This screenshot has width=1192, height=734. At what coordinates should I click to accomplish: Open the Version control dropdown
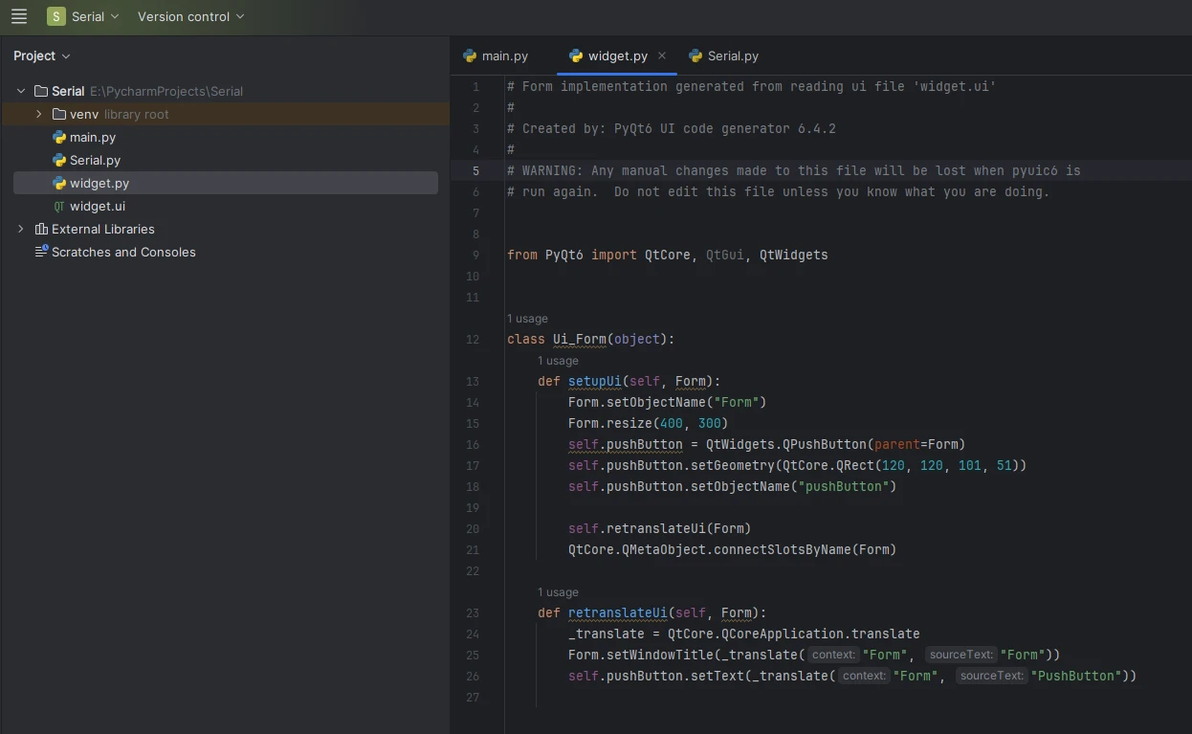point(190,16)
